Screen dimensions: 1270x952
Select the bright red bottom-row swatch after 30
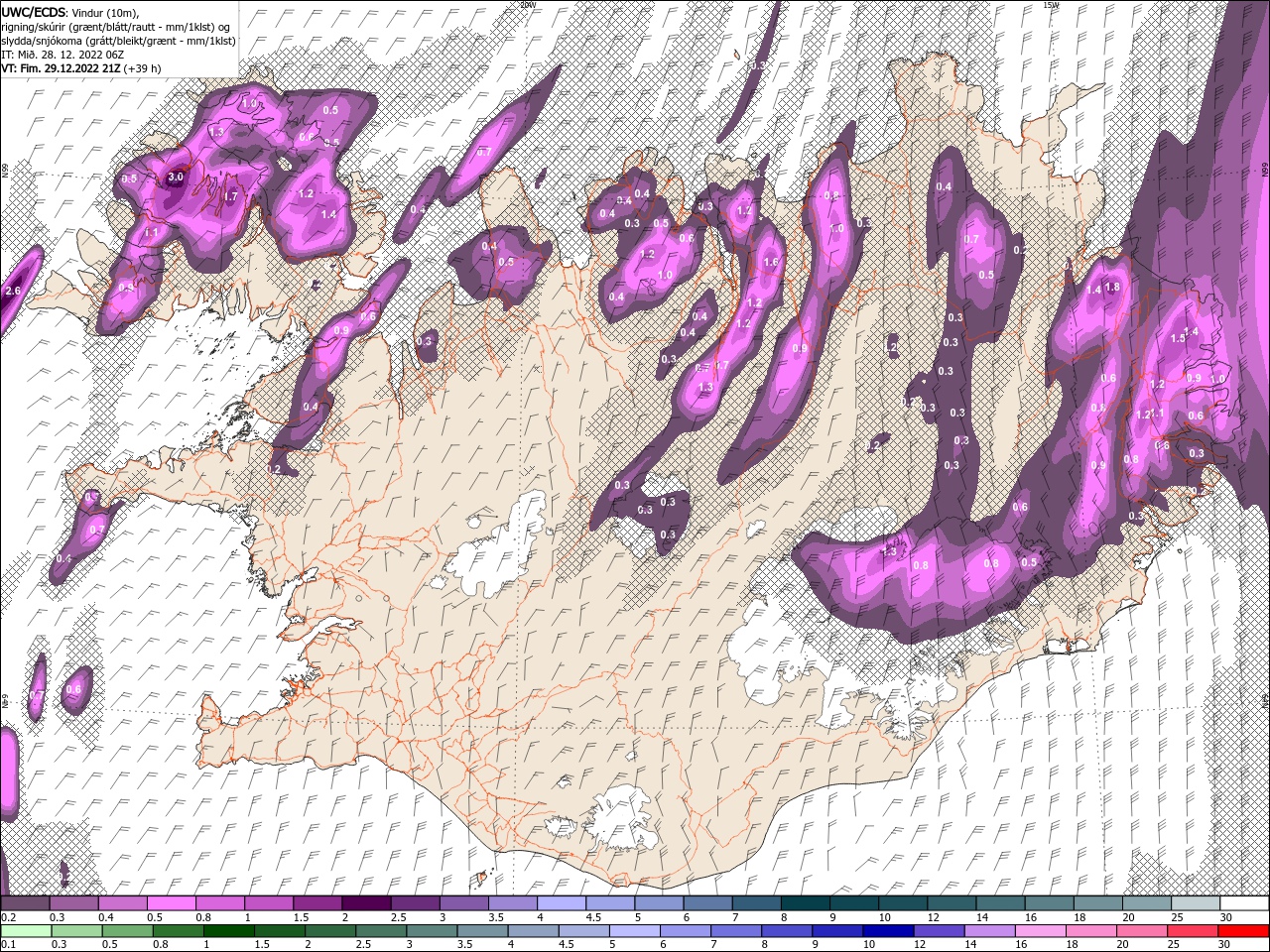point(1244,930)
